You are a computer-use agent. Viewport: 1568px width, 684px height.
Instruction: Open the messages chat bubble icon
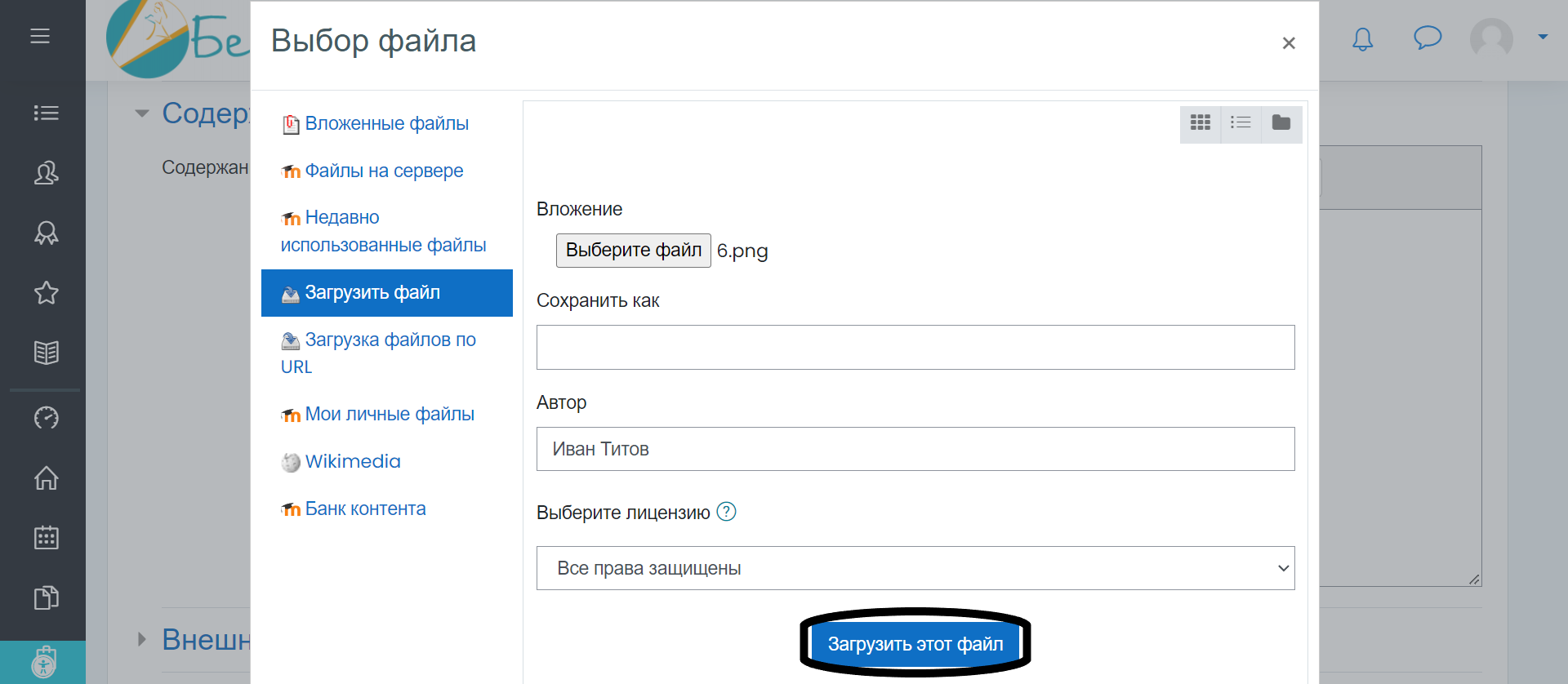point(1427,38)
